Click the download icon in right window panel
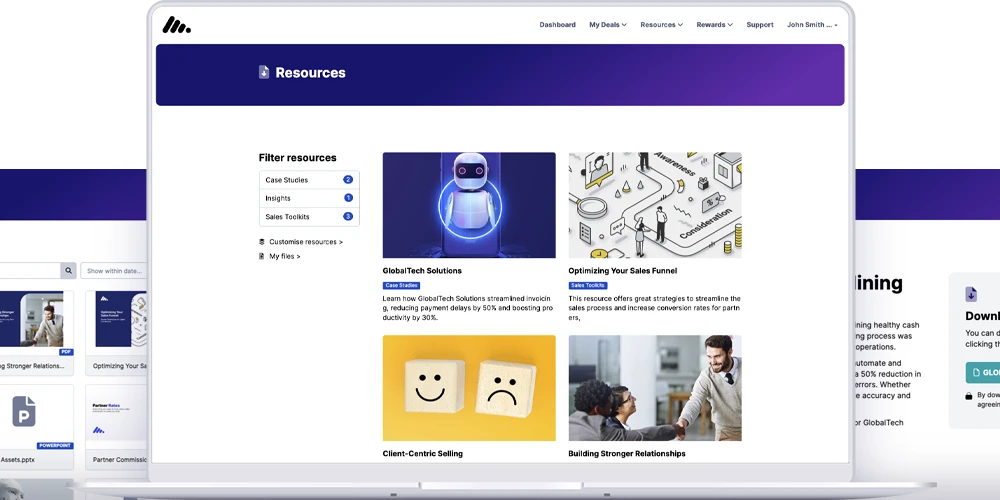This screenshot has height=500, width=1000. 971,294
